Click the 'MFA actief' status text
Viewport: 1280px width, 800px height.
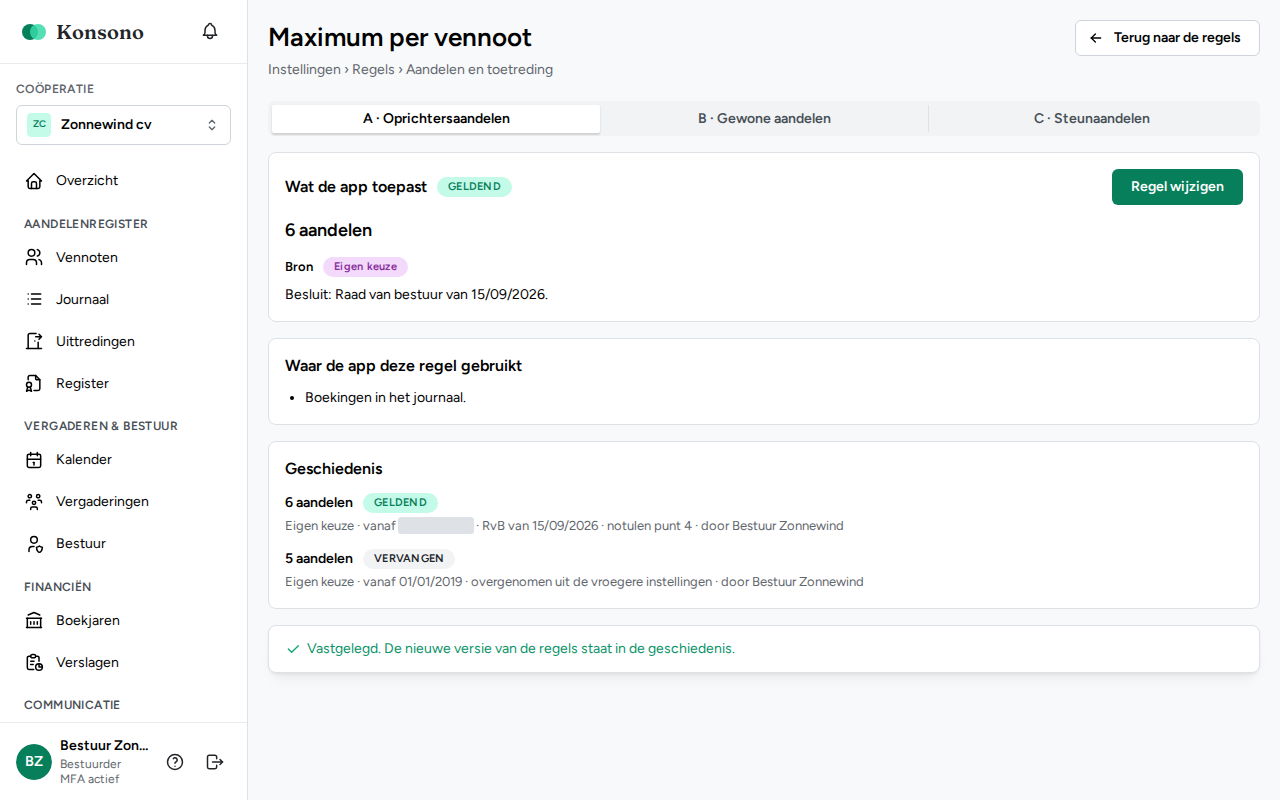coord(89,780)
